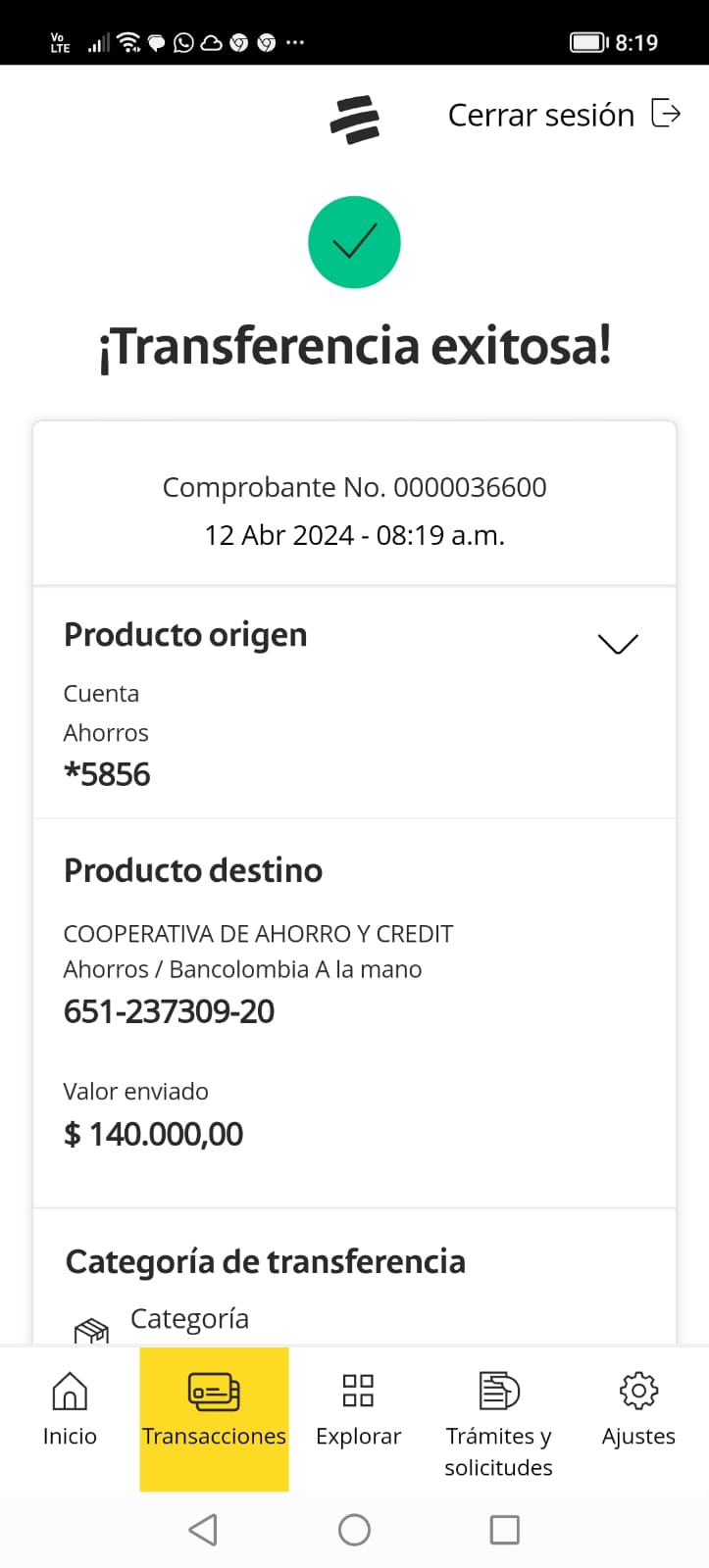Tap the battery indicator in status bar
The width and height of the screenshot is (709, 1568).
[588, 42]
